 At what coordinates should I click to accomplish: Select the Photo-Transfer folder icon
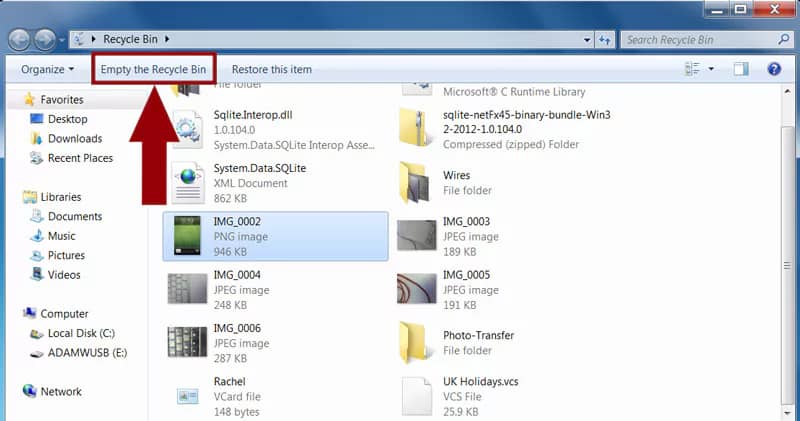click(x=416, y=343)
